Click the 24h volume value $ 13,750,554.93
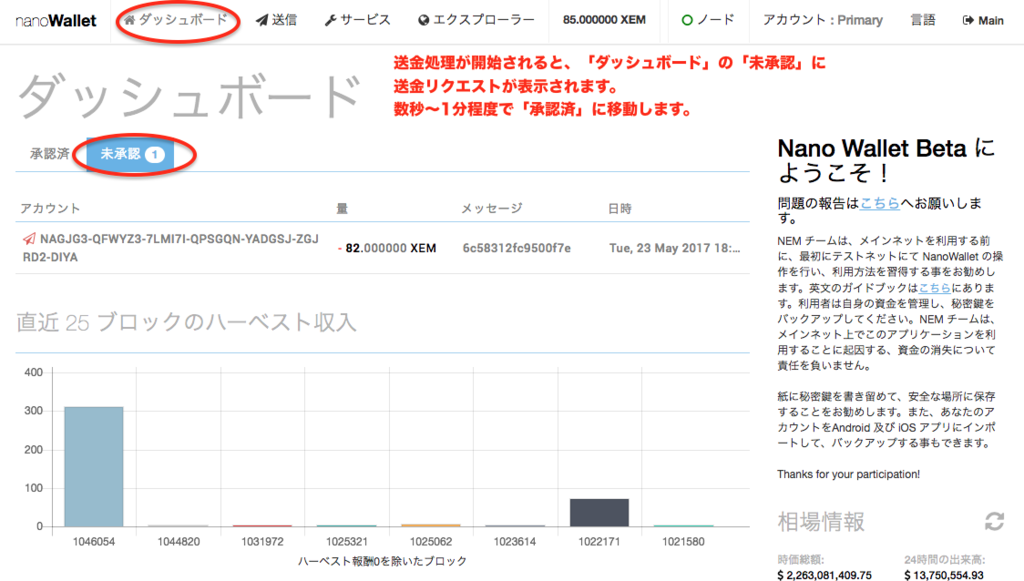Screen dimensions: 1024x581 (x=944, y=575)
